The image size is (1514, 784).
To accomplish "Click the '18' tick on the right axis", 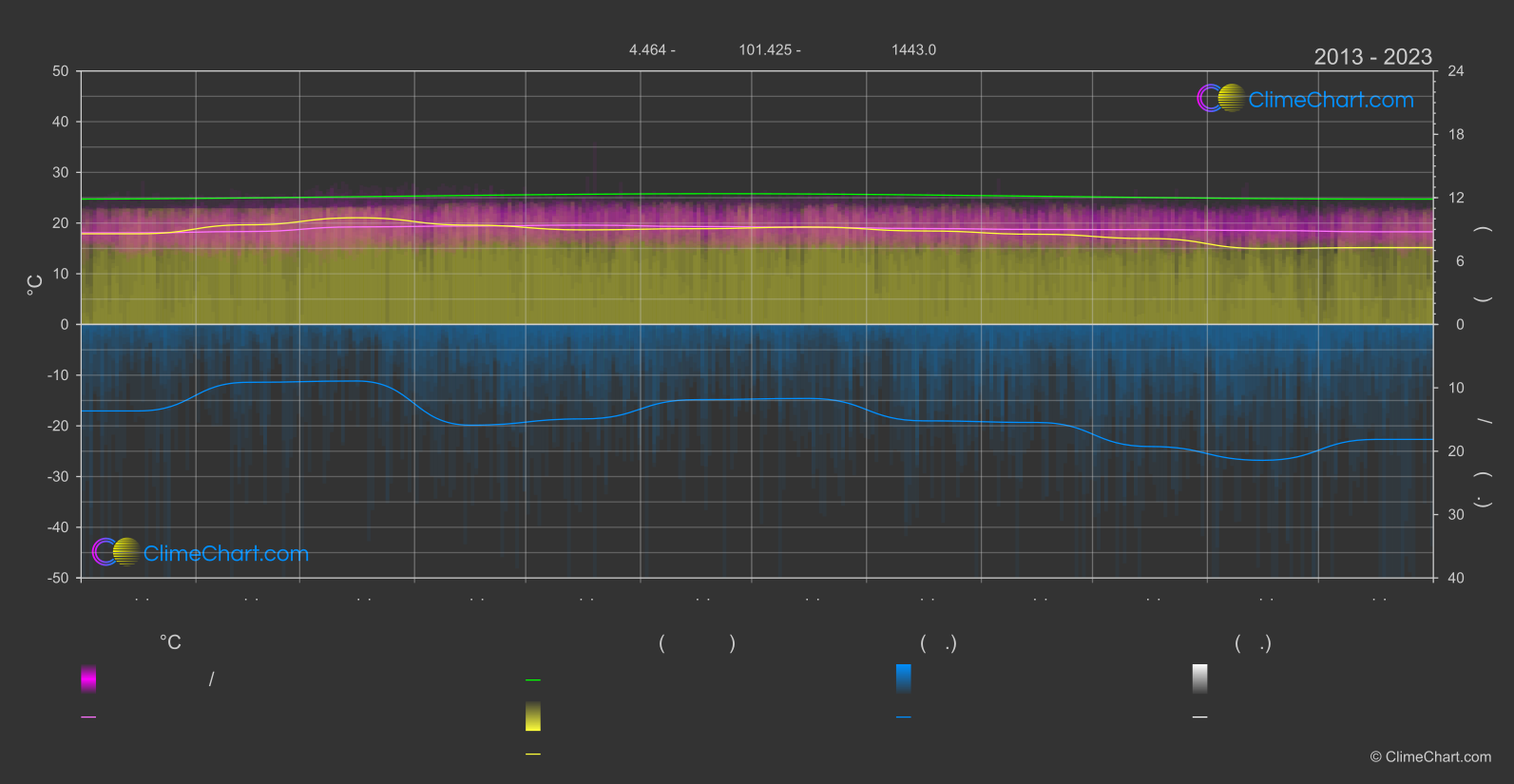I will click(1456, 135).
